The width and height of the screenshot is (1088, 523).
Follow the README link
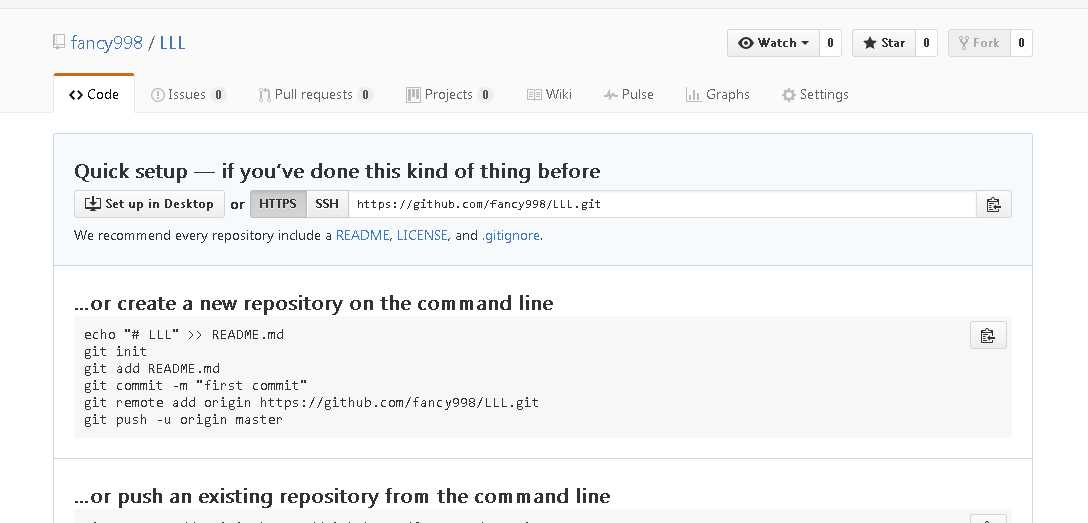pyautogui.click(x=362, y=236)
